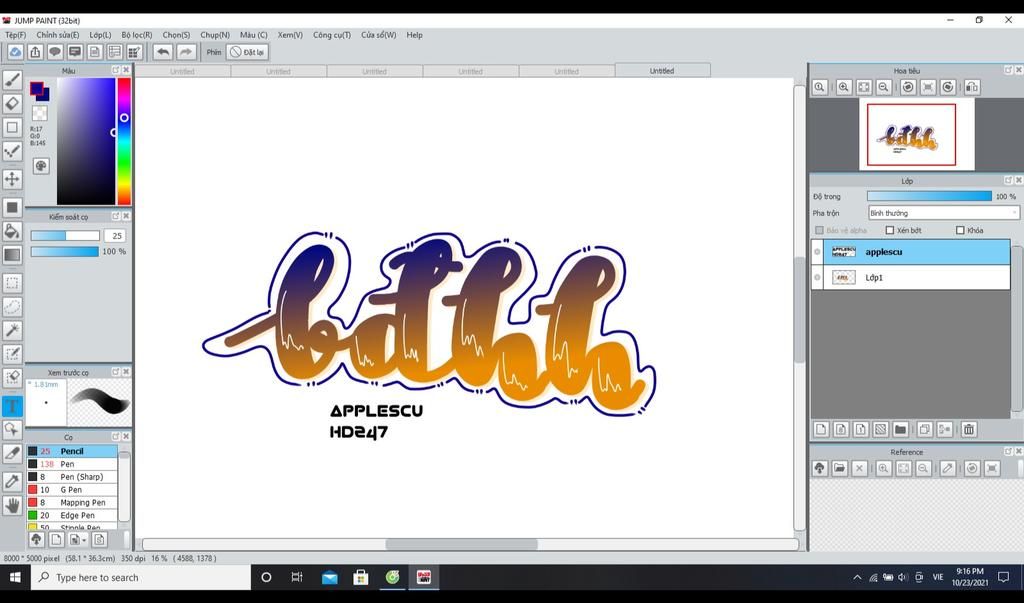Viewport: 1024px width, 603px height.
Task: Select the Eraser tool
Action: (x=12, y=103)
